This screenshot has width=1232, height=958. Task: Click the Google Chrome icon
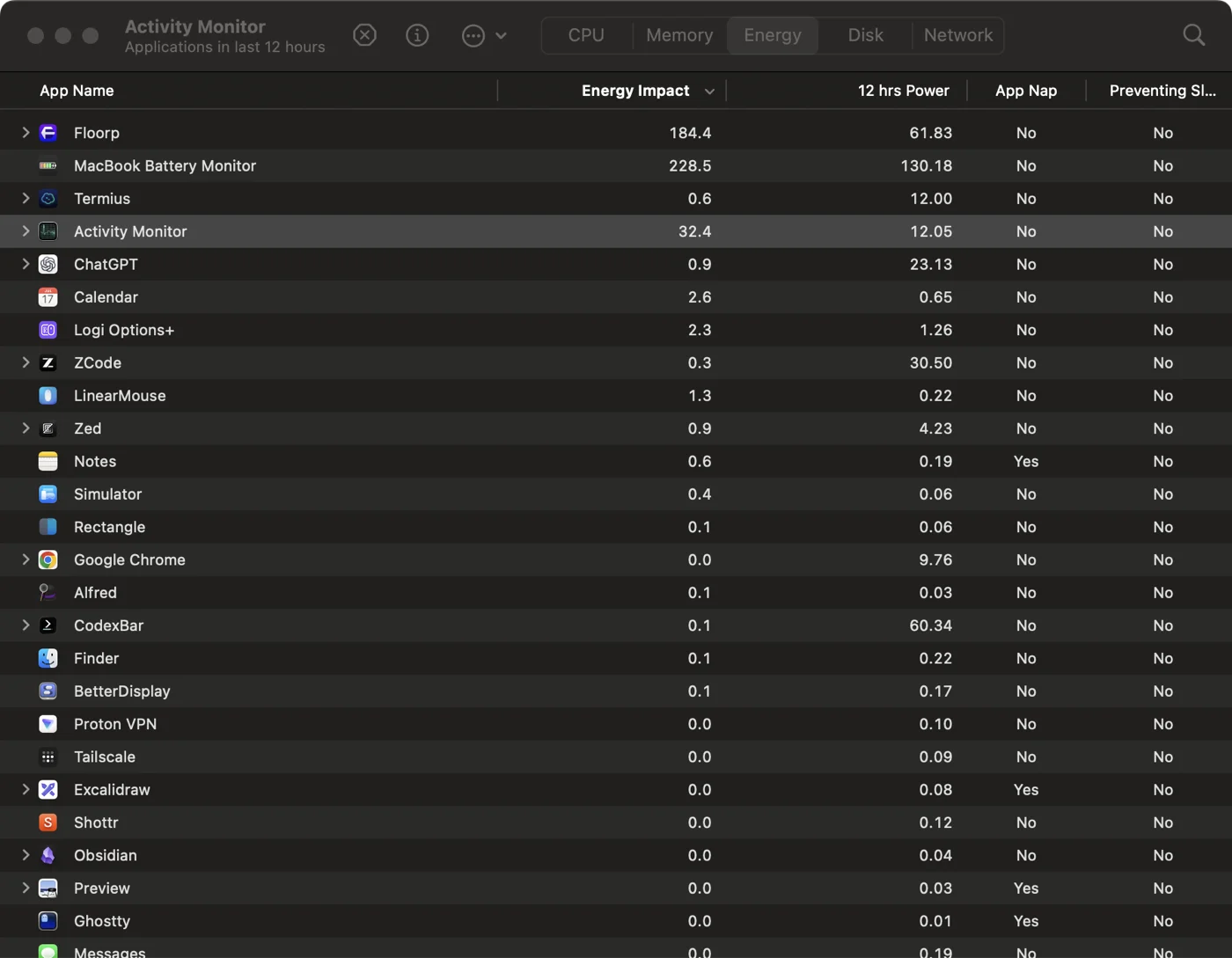pos(48,559)
